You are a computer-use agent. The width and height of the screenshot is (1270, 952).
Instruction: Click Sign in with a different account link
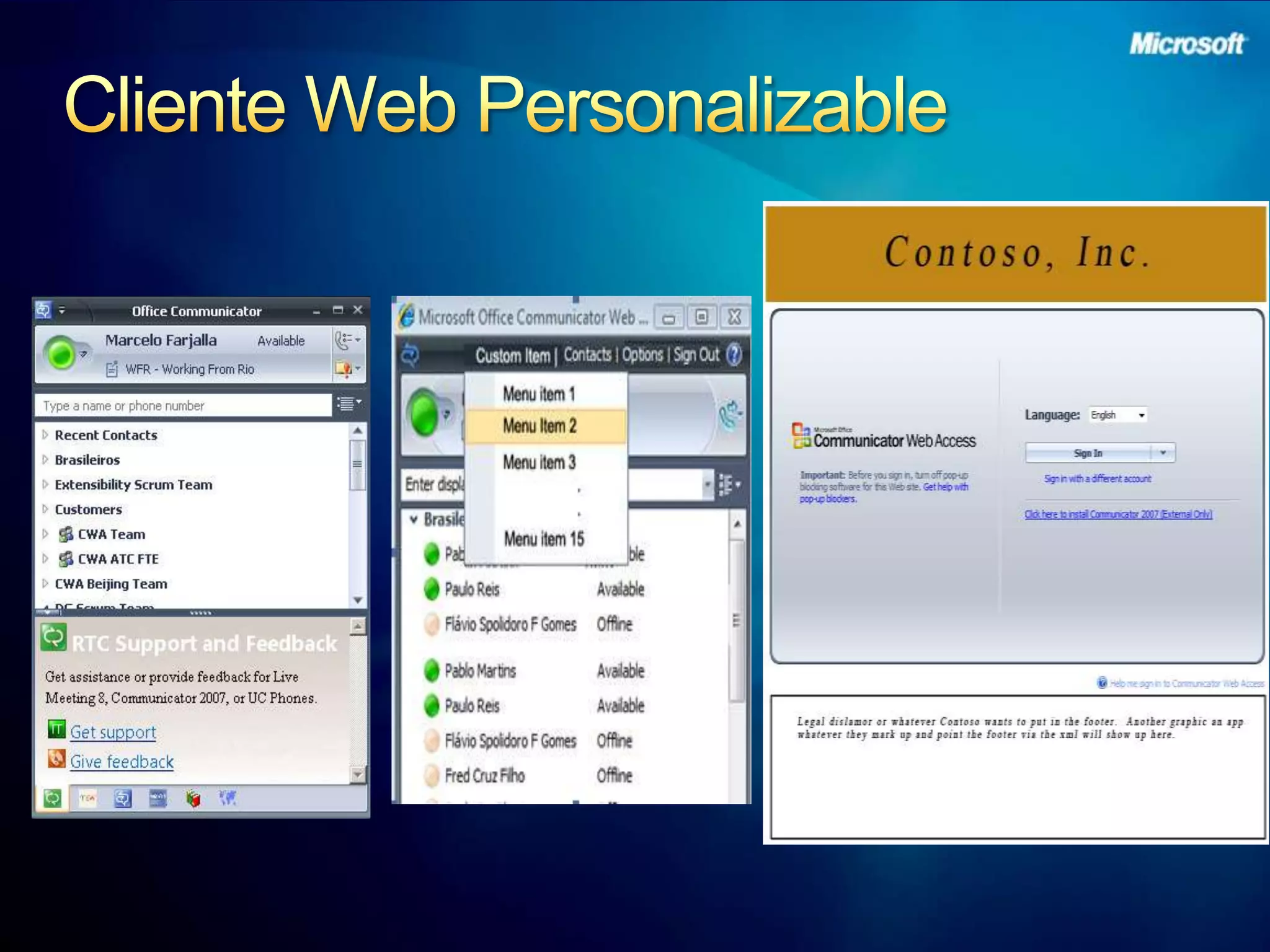pyautogui.click(x=1098, y=478)
